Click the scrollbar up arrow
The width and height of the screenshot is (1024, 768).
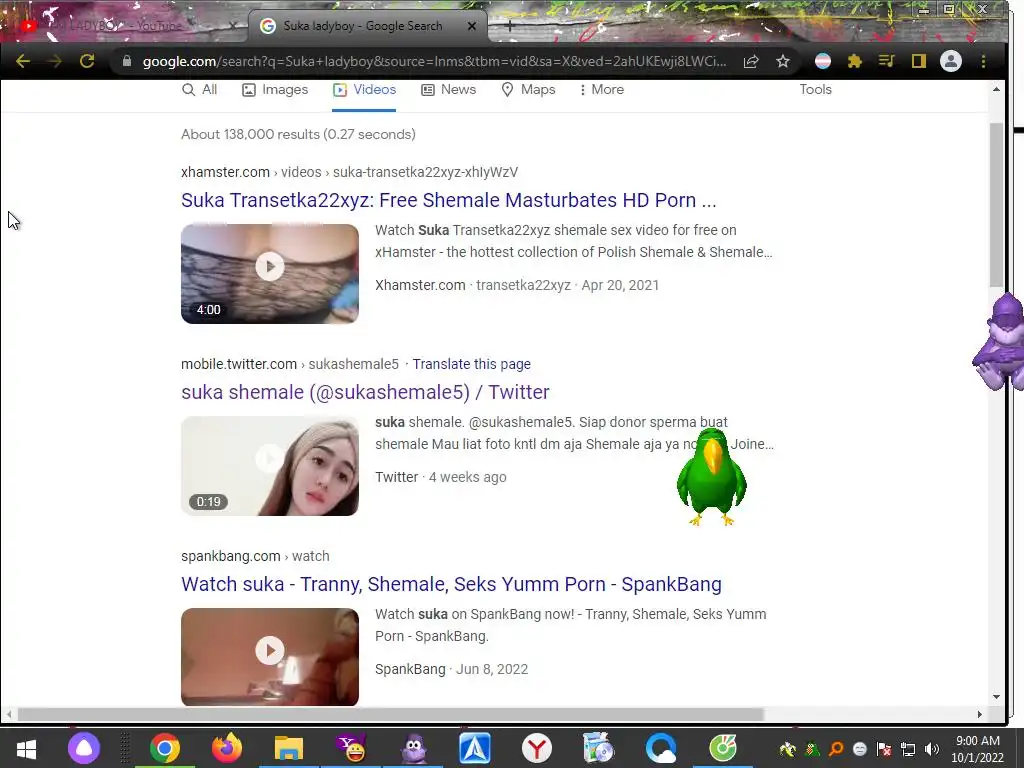(x=996, y=89)
